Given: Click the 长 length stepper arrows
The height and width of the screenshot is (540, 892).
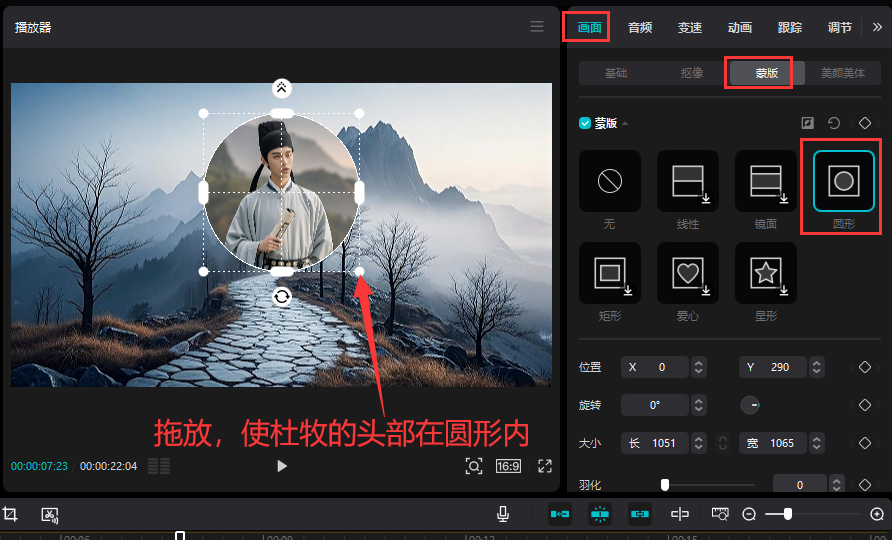Looking at the screenshot, I should [x=699, y=443].
